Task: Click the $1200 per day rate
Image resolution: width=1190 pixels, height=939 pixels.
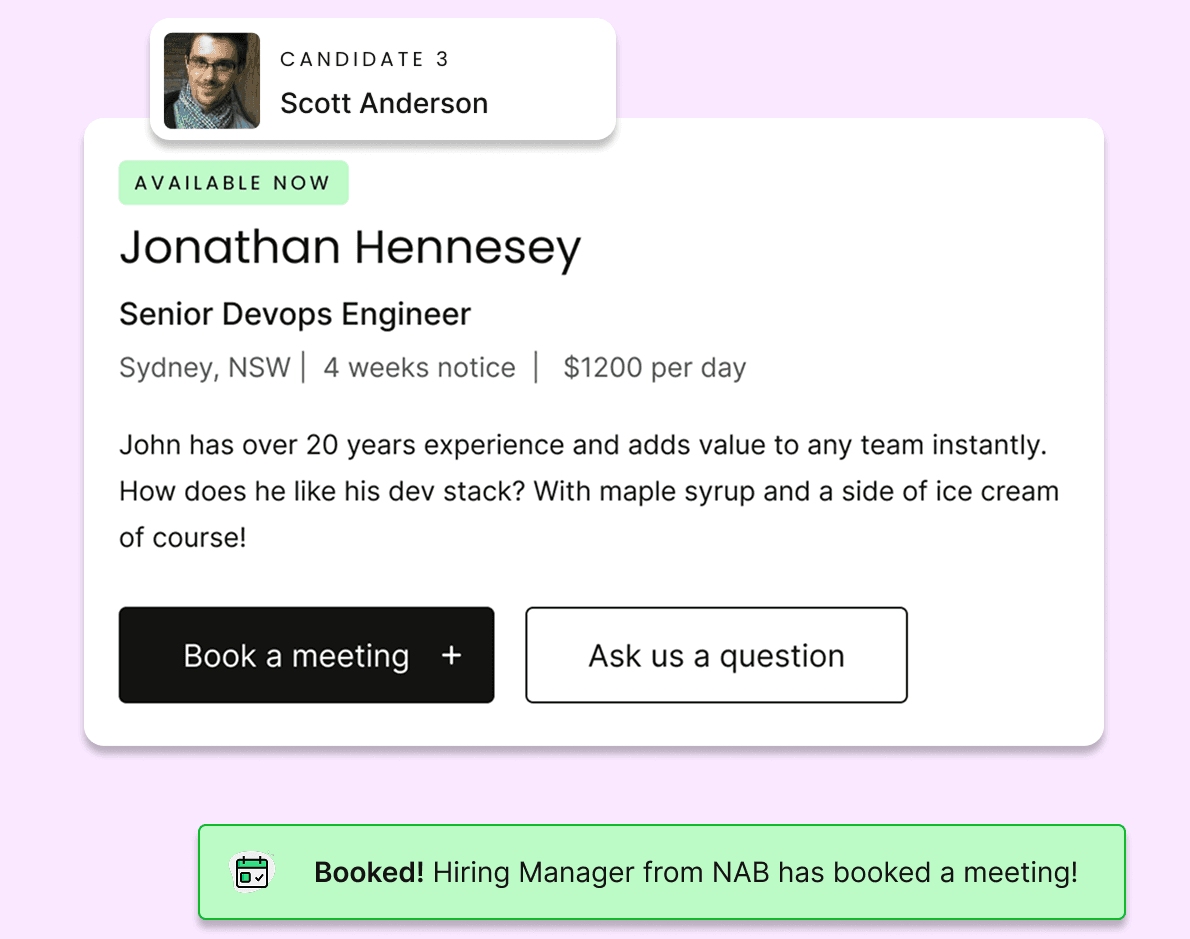Action: pos(655,368)
